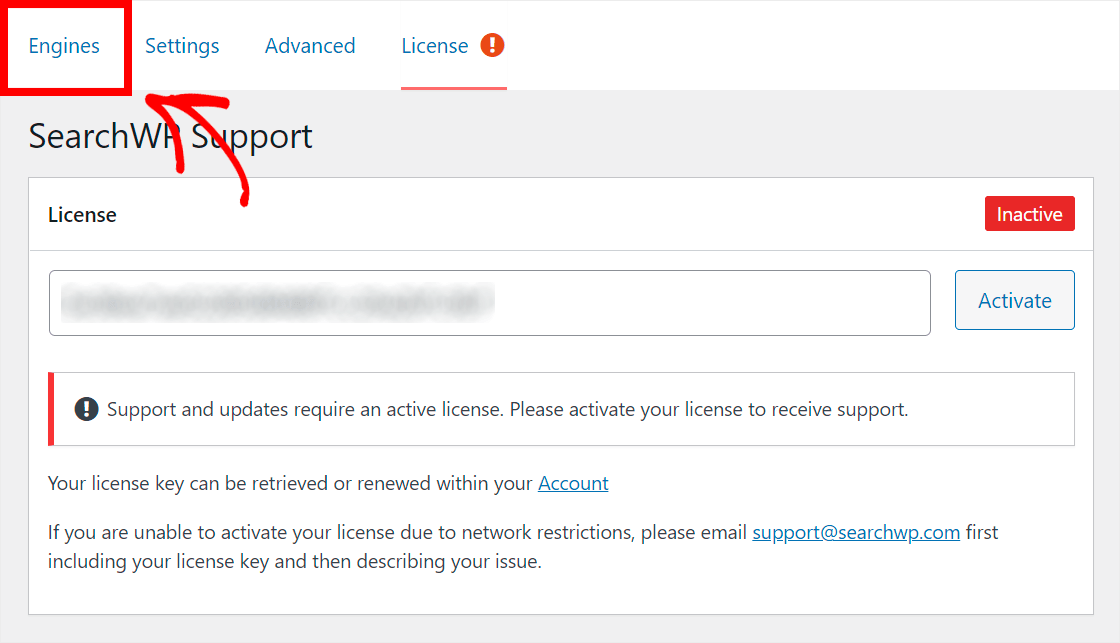This screenshot has height=643, width=1120.
Task: Click the network restrictions help paragraph
Action: coord(523,547)
